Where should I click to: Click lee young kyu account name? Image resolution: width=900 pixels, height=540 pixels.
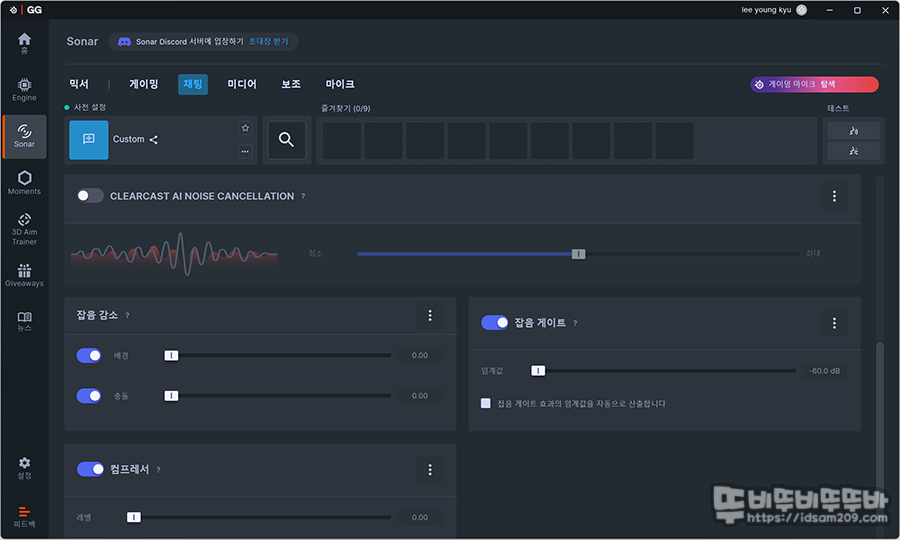[766, 10]
